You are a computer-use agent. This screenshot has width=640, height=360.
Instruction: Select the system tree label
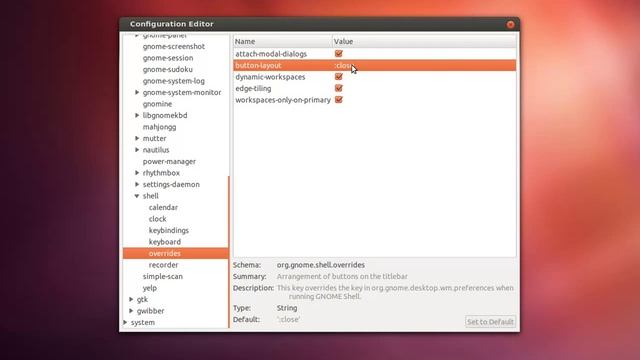point(143,322)
